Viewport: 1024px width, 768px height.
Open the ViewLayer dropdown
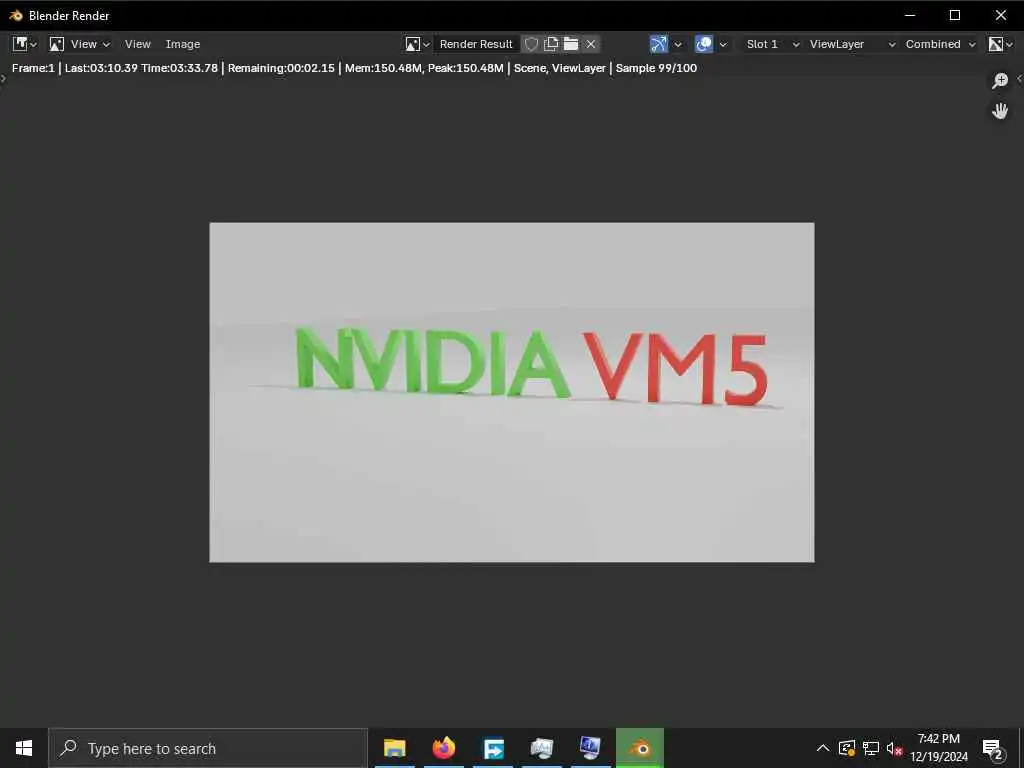852,44
